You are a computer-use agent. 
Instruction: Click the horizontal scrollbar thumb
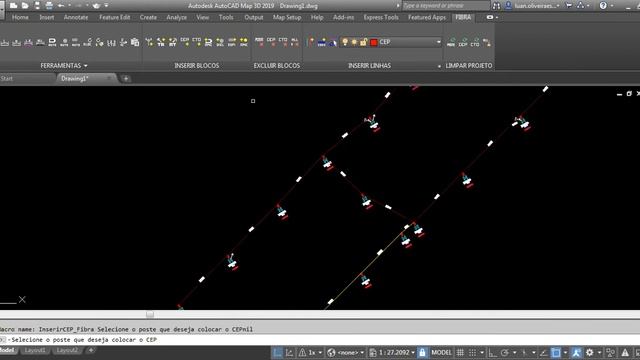[150, 314]
